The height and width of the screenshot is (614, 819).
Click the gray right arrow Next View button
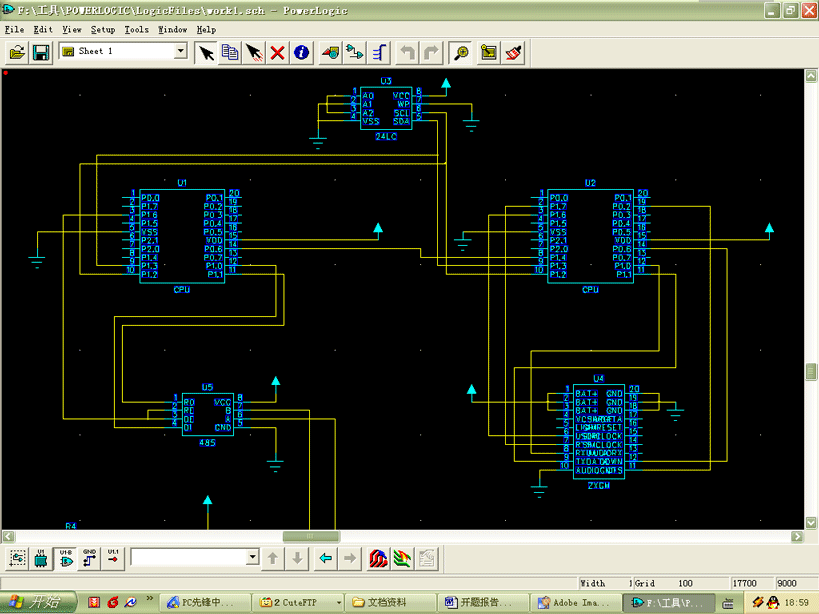point(350,559)
